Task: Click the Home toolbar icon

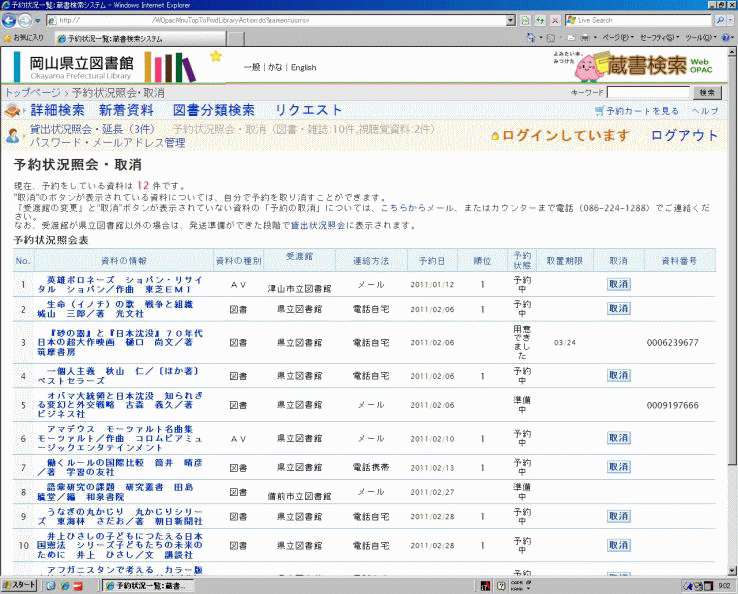Action: click(531, 37)
